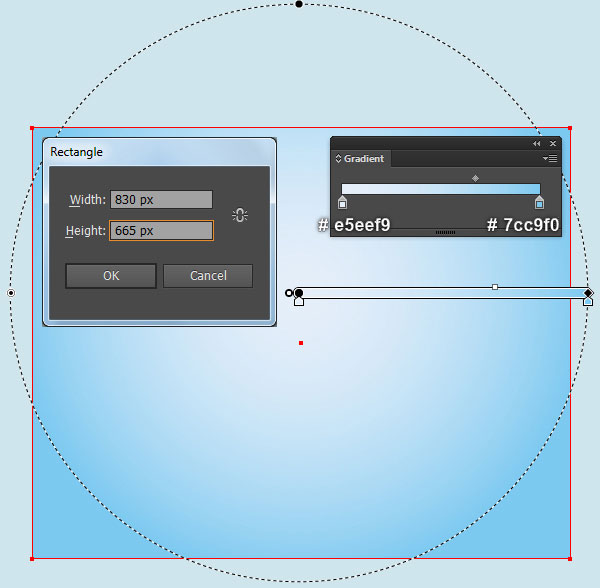Click the rectangle red center point

[x=301, y=343]
